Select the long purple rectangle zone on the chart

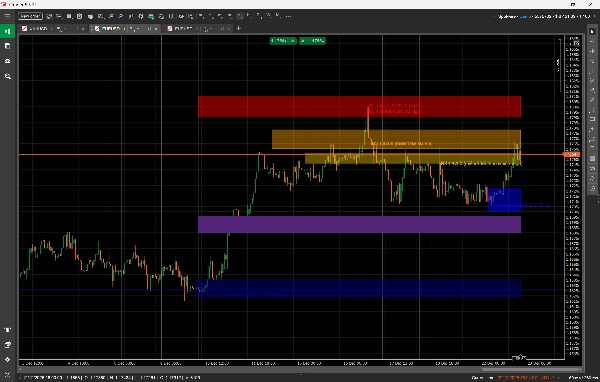(359, 225)
